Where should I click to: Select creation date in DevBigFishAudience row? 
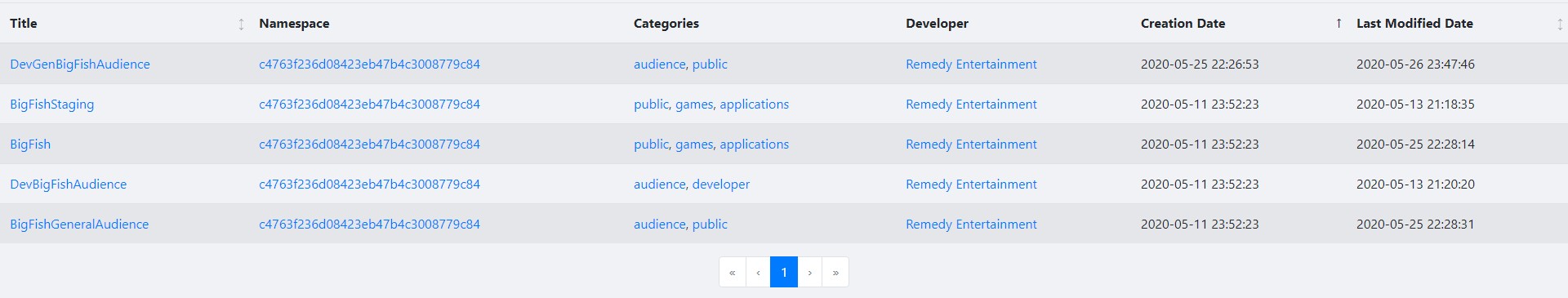click(x=1200, y=184)
